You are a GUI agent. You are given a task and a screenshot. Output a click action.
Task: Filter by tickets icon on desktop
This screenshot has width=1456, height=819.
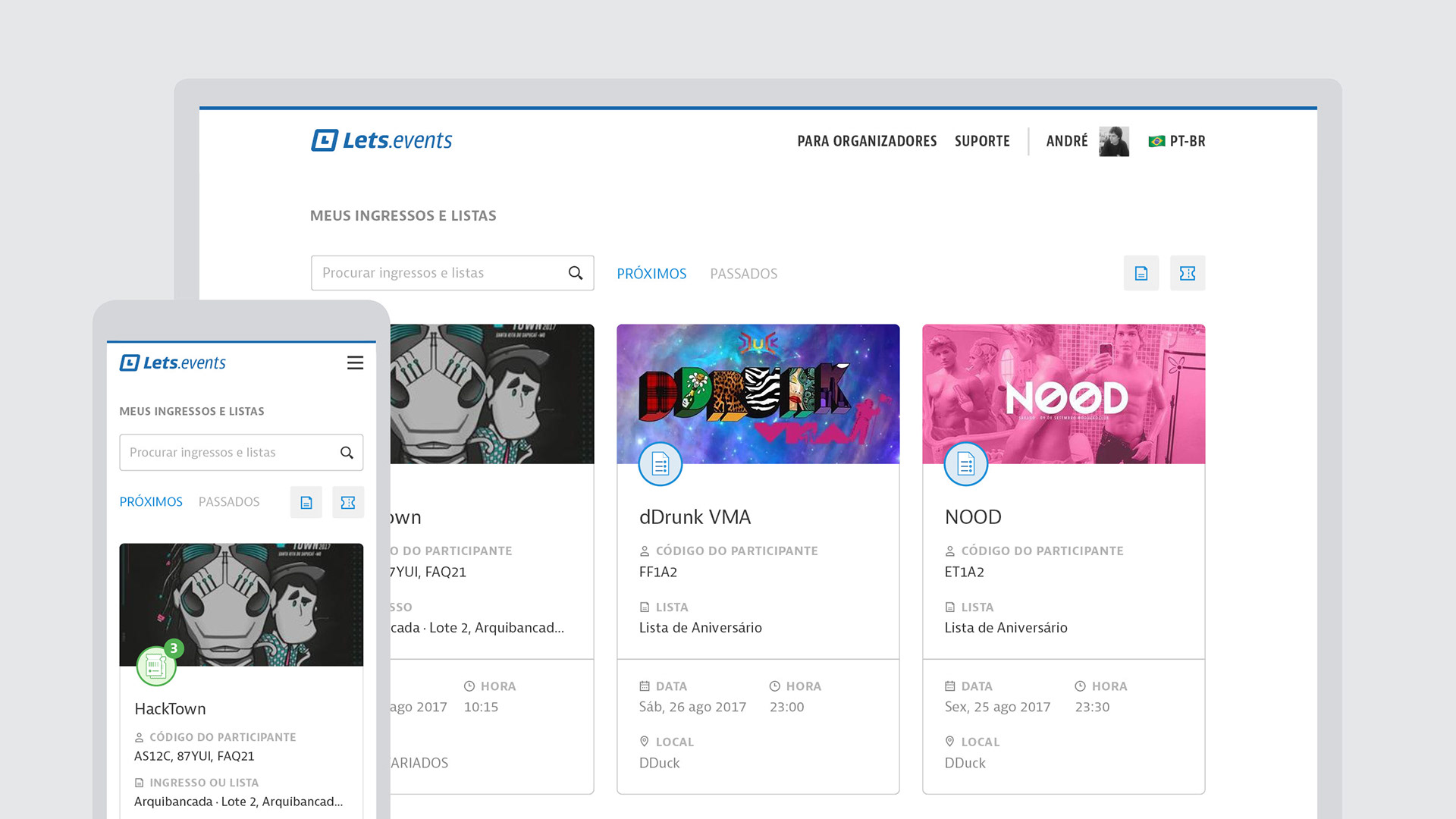[1187, 273]
